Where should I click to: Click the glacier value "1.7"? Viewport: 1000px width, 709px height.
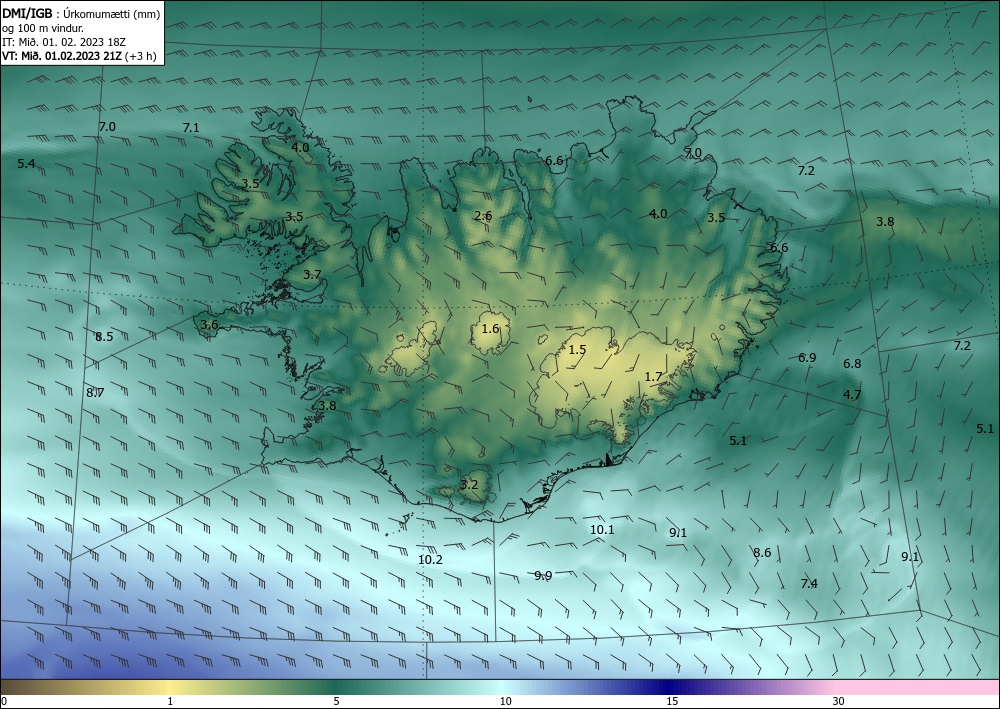click(x=654, y=377)
